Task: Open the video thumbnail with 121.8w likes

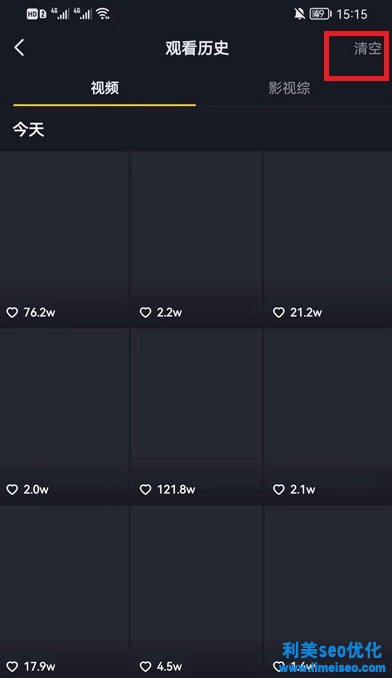Action: (197, 416)
